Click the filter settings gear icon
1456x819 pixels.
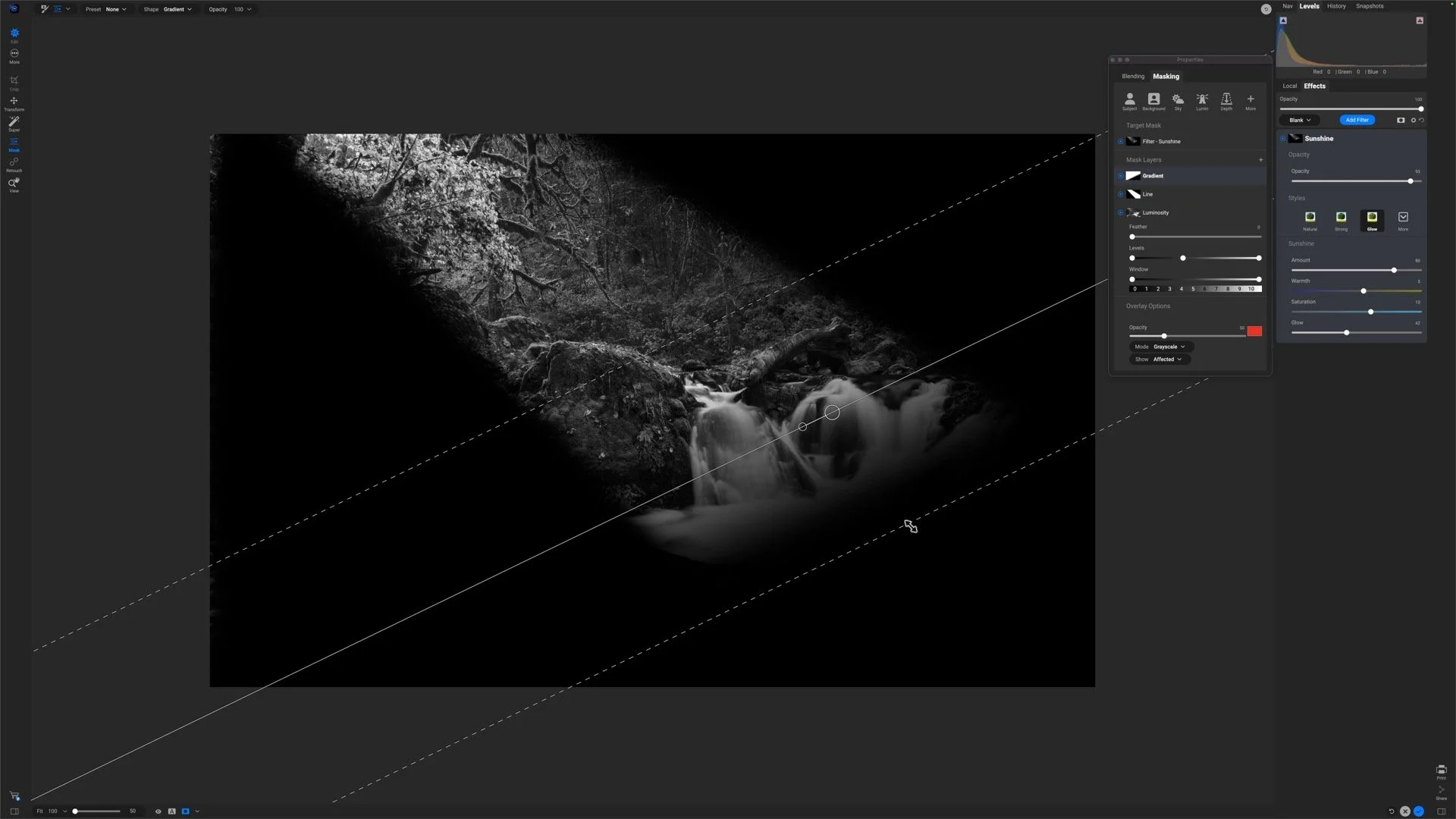coord(1413,120)
